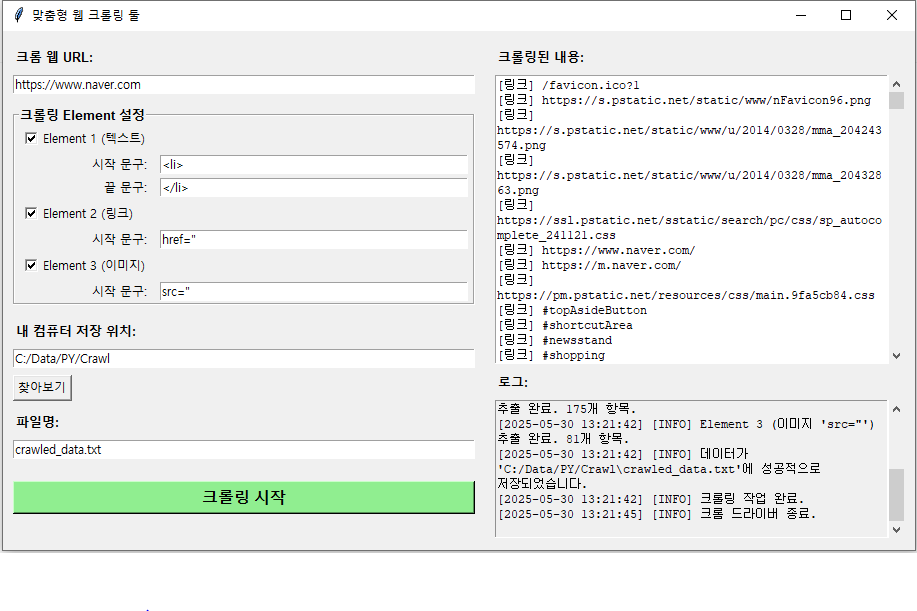Screen dimensions: 917x611
Task: Click the src=" 시작 문구 field
Action: (x=313, y=292)
